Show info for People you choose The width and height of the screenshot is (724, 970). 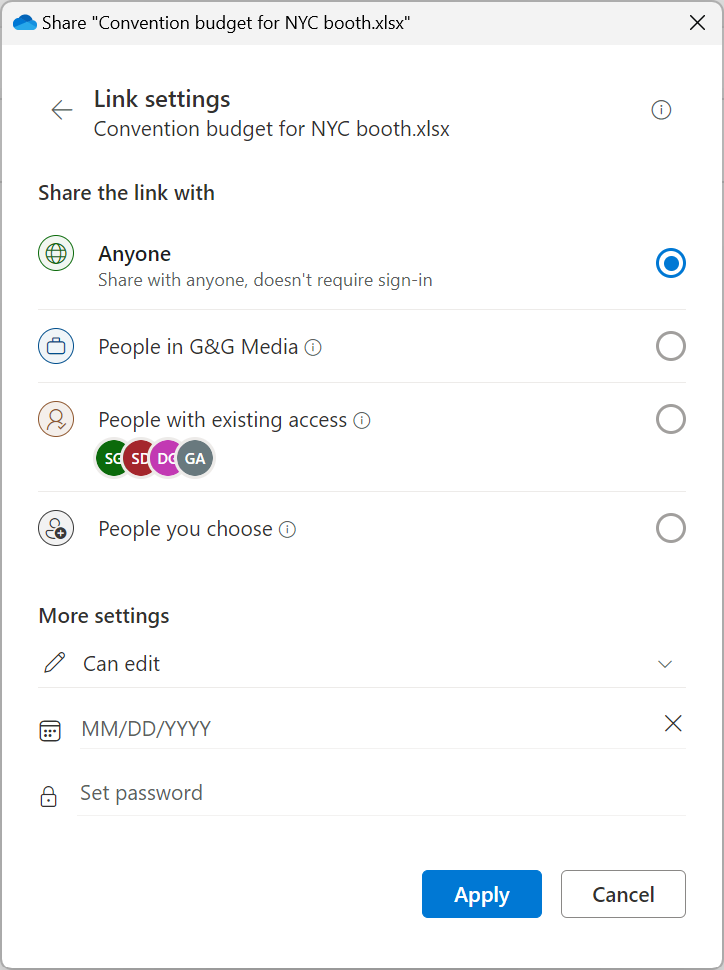click(x=287, y=530)
